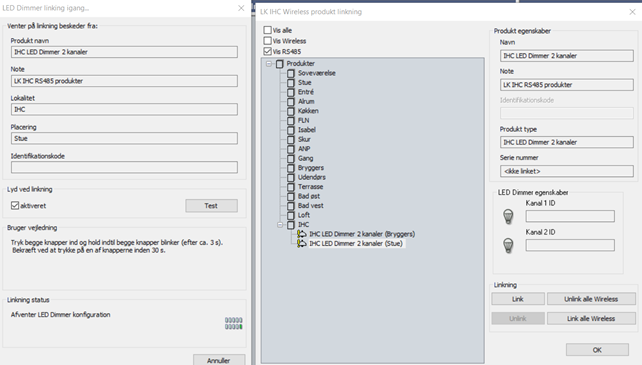
Task: Click the Kanal 1 ID field
Action: point(570,216)
